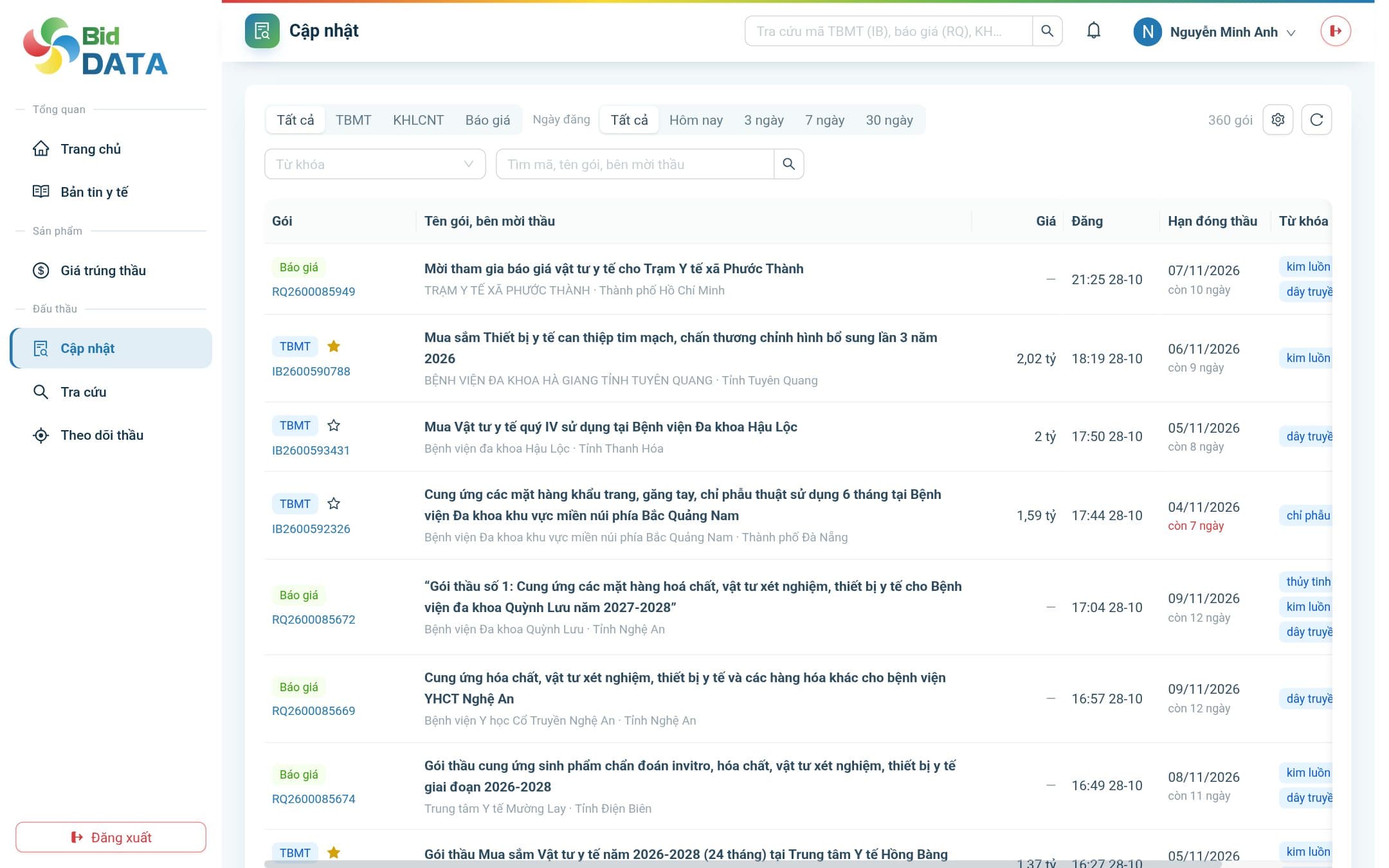
Task: Click the magnifier beside the package search box
Action: coord(788,164)
